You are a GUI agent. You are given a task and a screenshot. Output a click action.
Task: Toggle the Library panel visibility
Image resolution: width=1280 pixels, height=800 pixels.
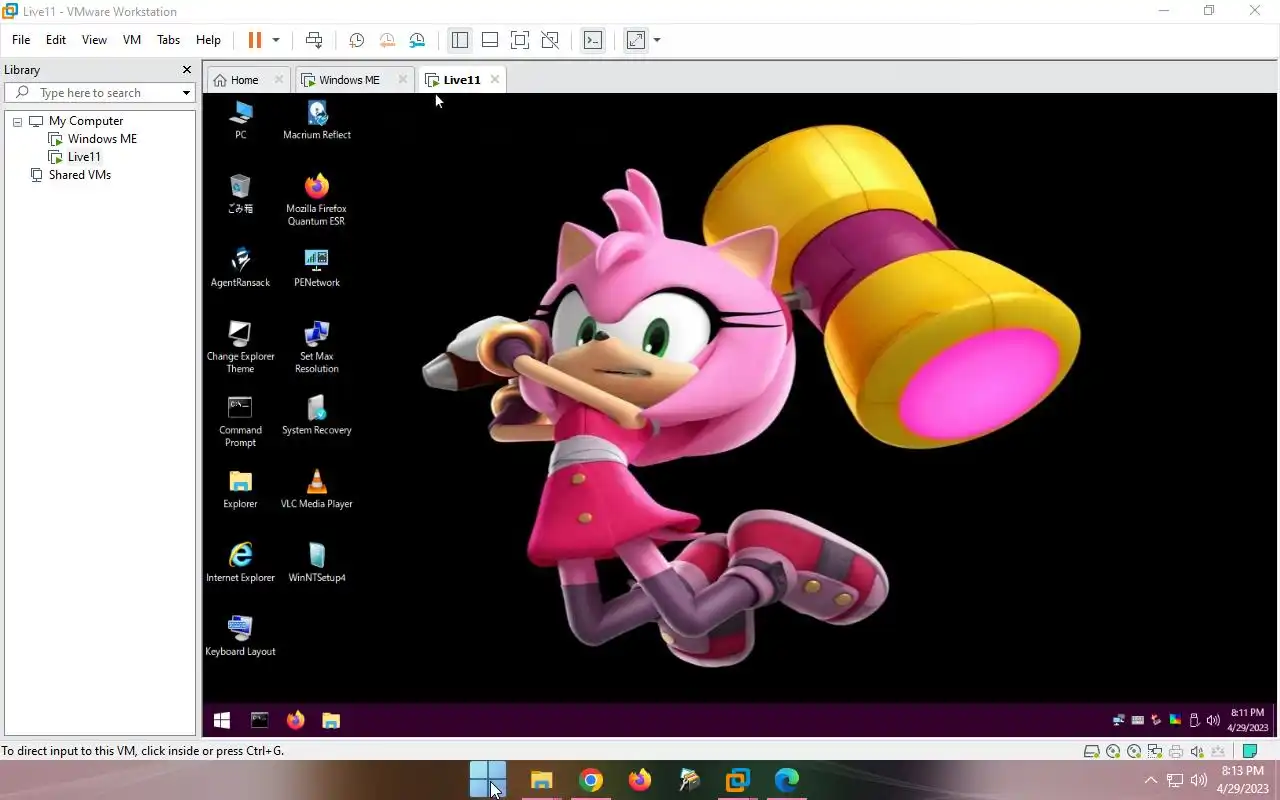pyautogui.click(x=460, y=40)
